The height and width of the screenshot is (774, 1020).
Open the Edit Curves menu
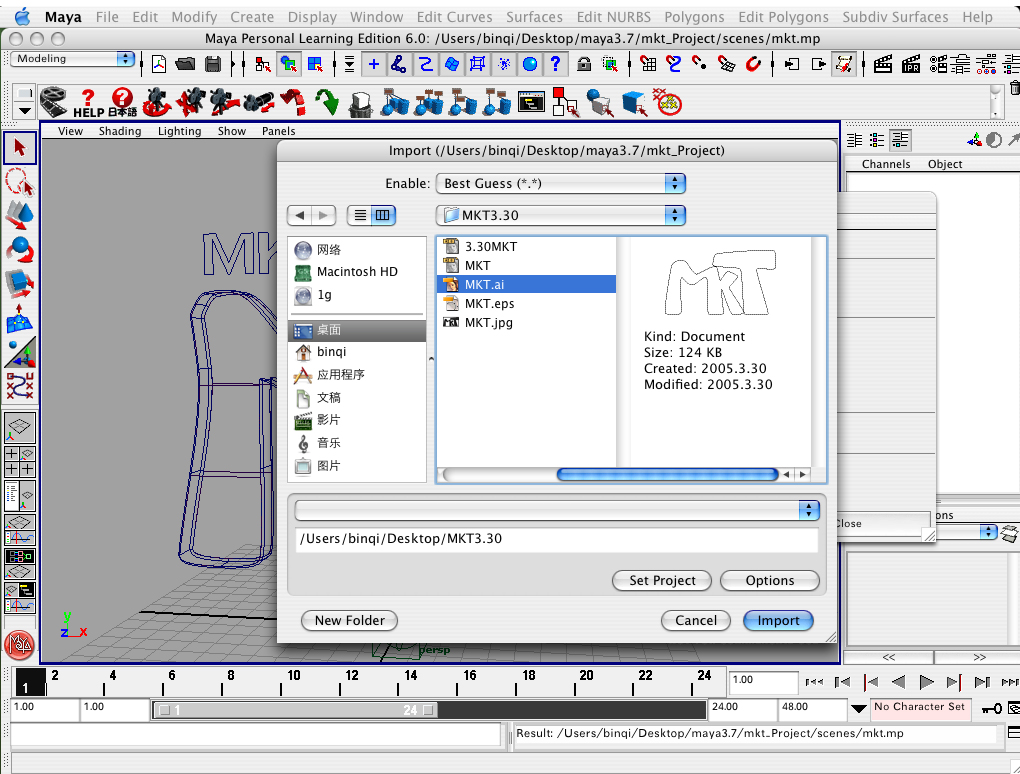(x=454, y=17)
